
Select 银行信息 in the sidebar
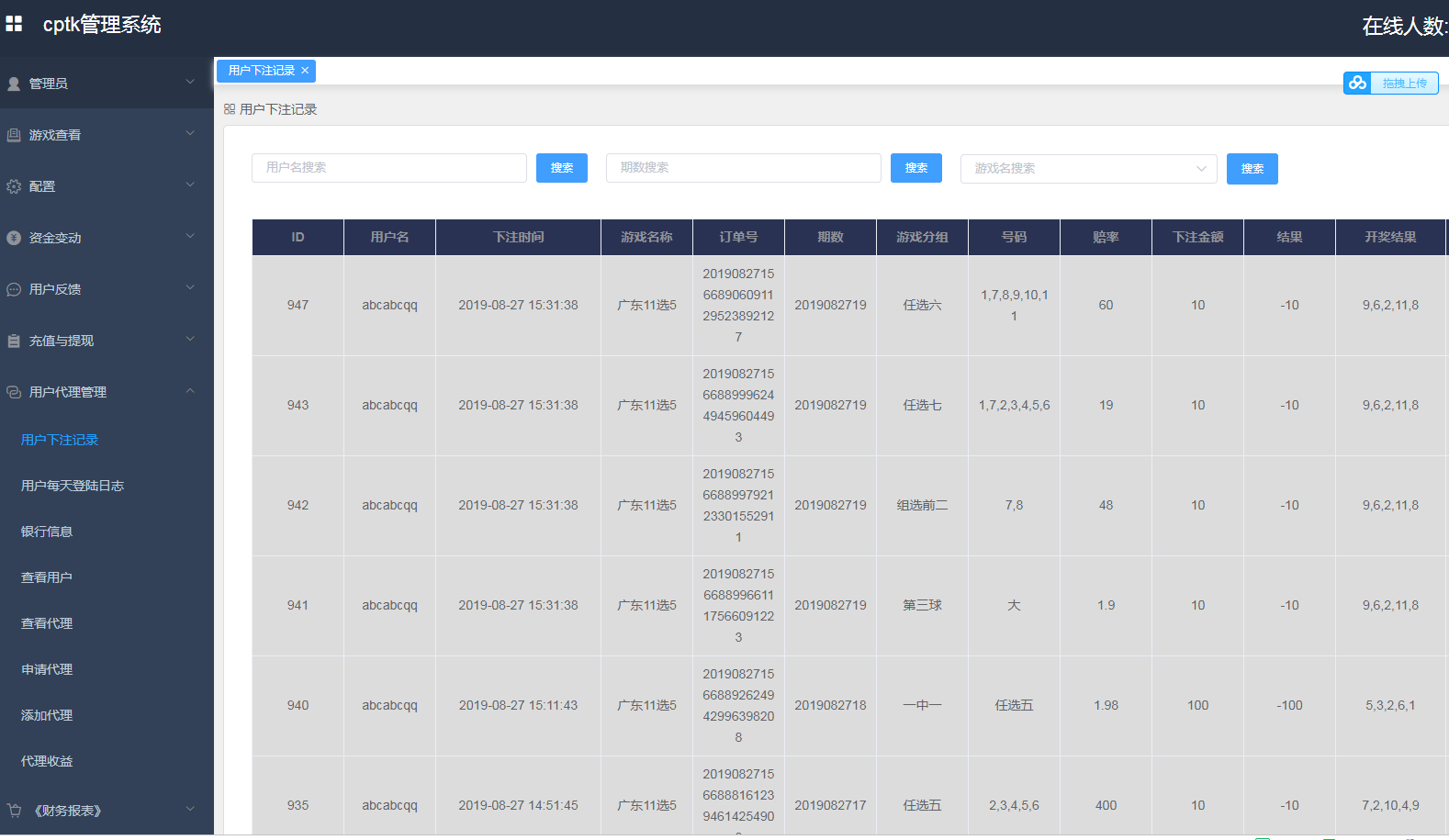(47, 532)
